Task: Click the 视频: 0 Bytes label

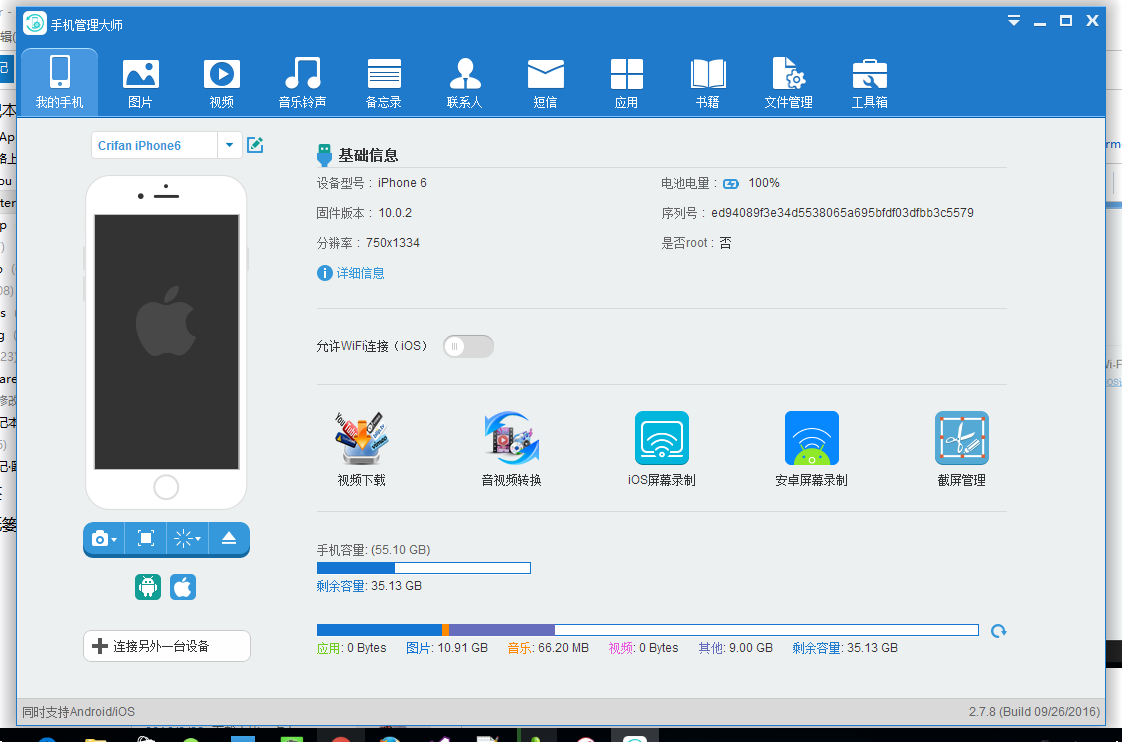Action: tap(643, 648)
